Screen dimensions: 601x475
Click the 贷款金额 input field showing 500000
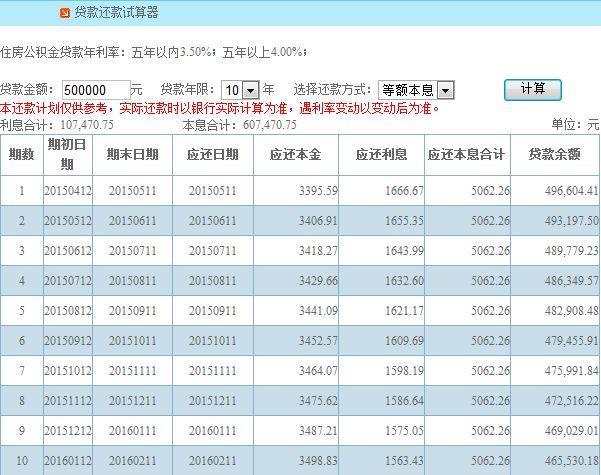pos(96,90)
